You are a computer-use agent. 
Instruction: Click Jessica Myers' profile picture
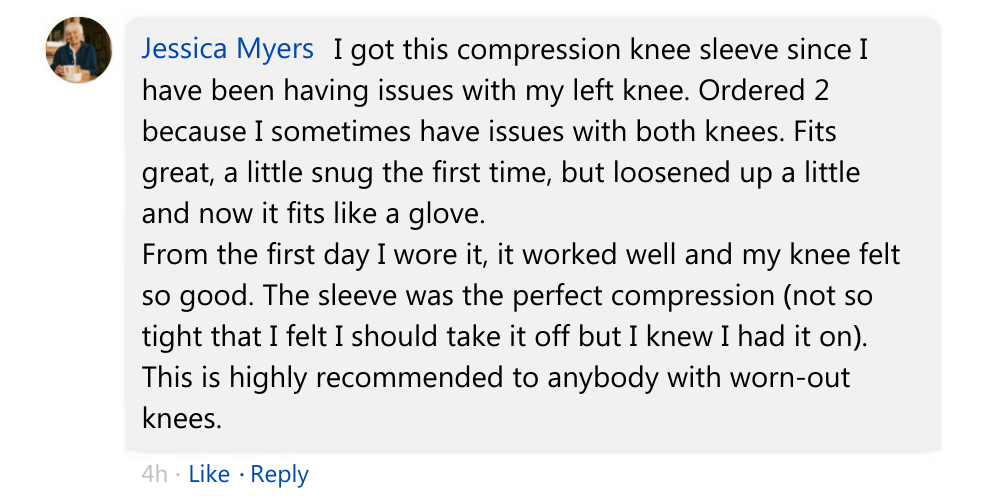pyautogui.click(x=79, y=50)
